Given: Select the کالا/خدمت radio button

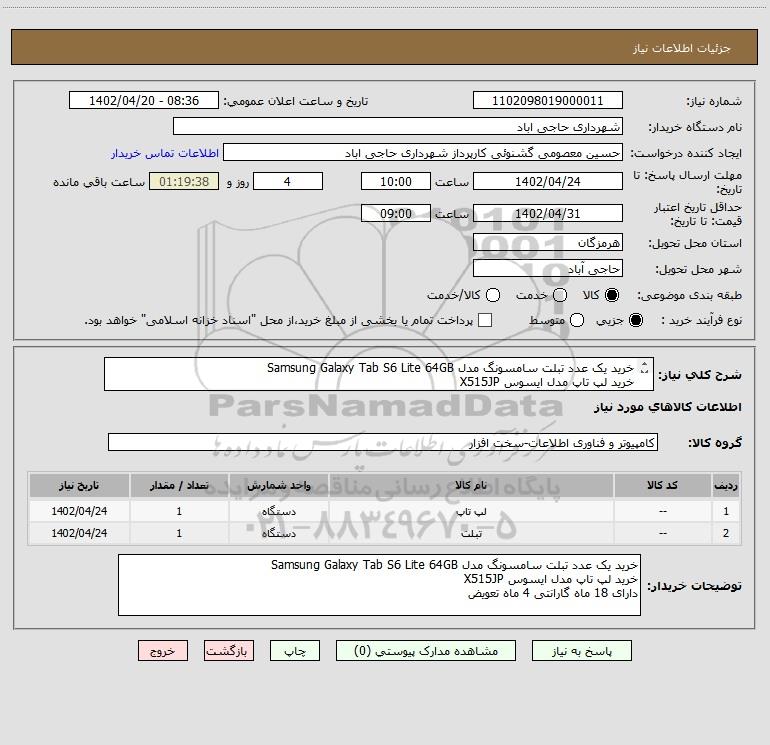Looking at the screenshot, I should click(493, 295).
